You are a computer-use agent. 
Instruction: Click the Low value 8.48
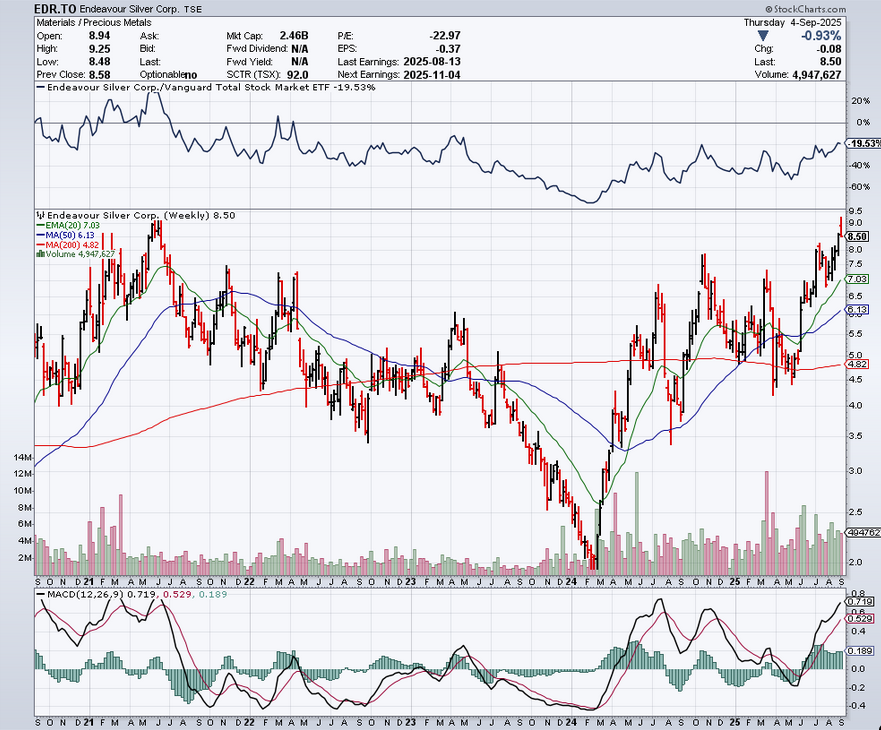tap(99, 62)
